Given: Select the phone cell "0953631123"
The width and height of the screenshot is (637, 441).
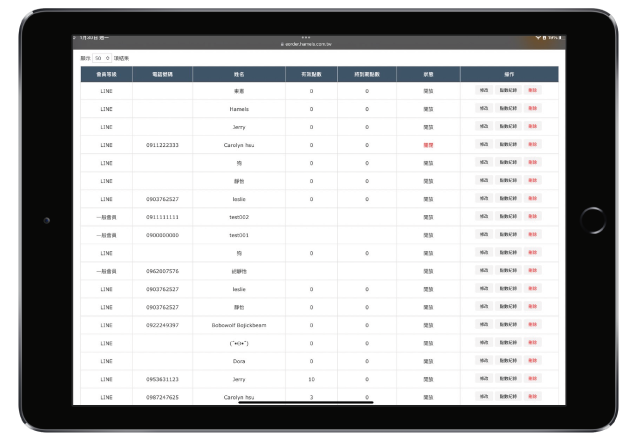Looking at the screenshot, I should pyautogui.click(x=162, y=379).
